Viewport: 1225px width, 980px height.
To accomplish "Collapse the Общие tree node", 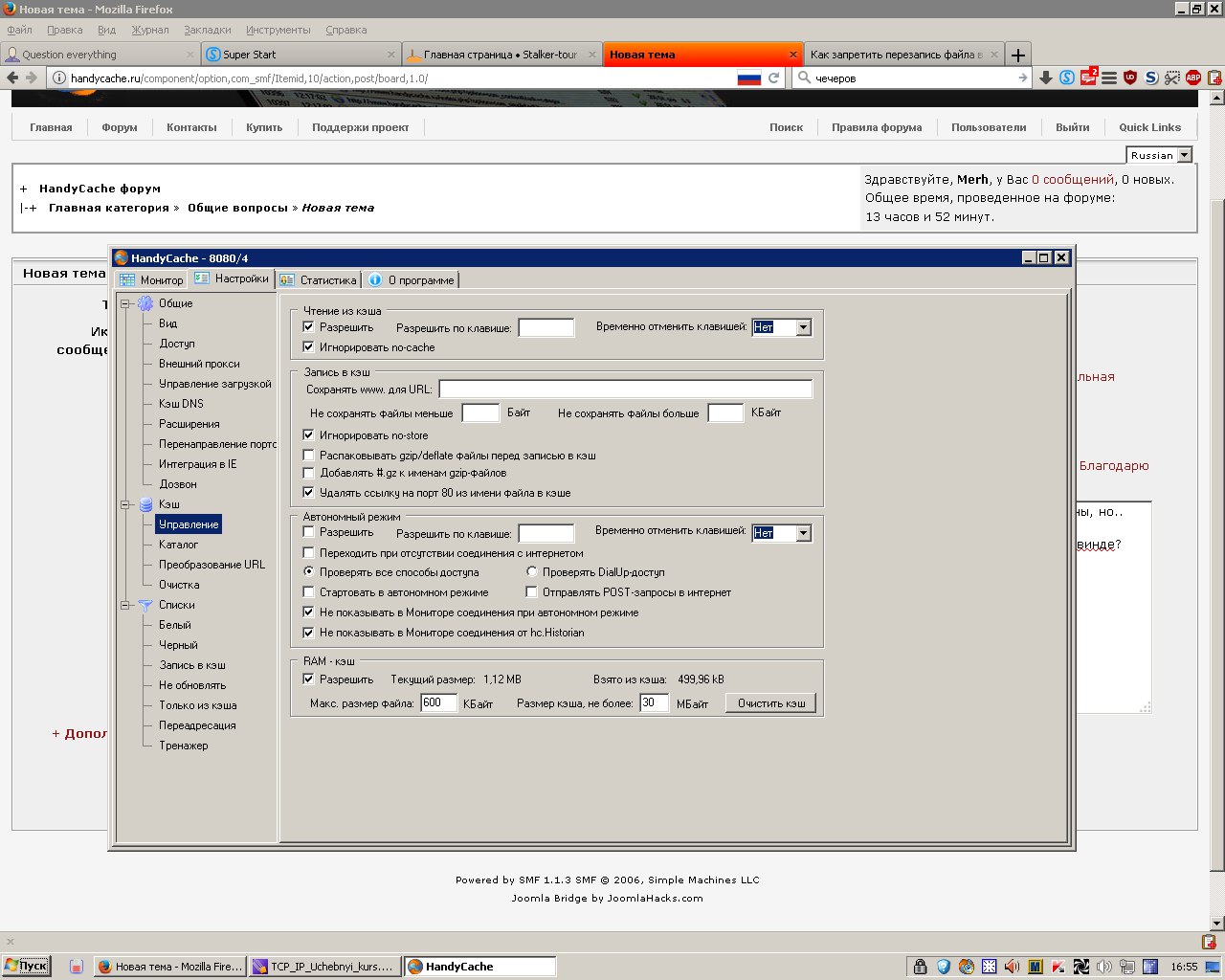I will tap(125, 303).
